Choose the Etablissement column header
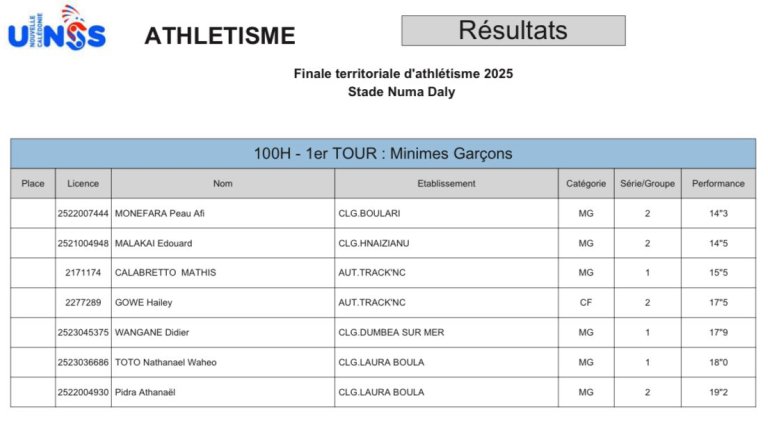This screenshot has width=768, height=428. click(x=446, y=184)
